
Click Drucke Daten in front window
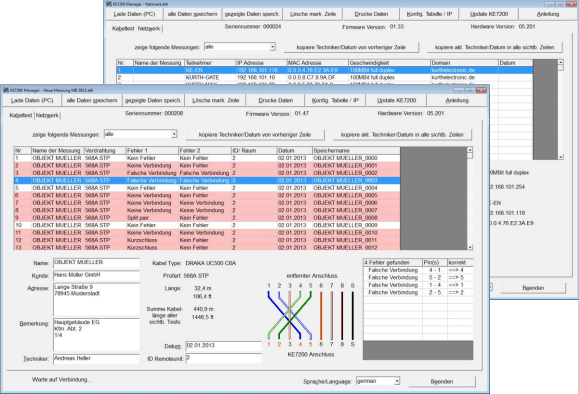point(275,100)
